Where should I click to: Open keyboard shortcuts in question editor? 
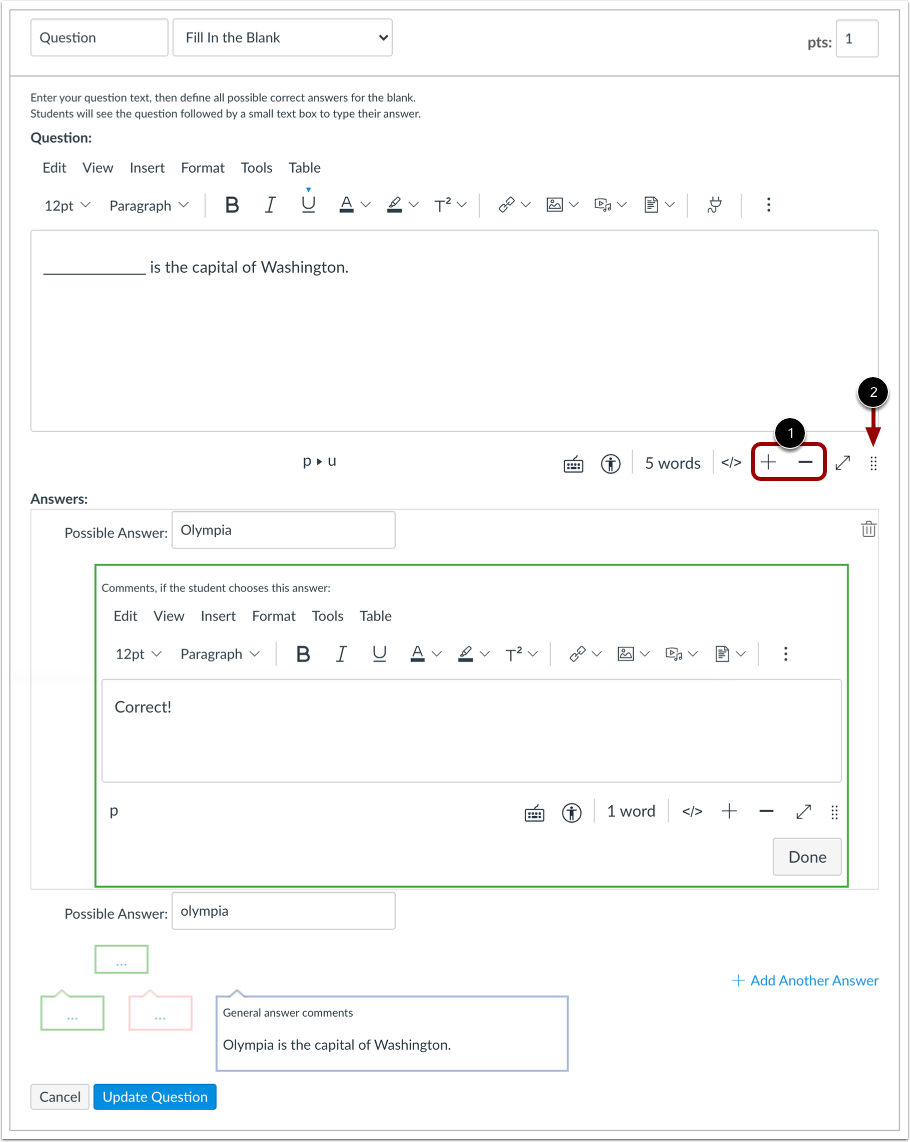click(573, 464)
